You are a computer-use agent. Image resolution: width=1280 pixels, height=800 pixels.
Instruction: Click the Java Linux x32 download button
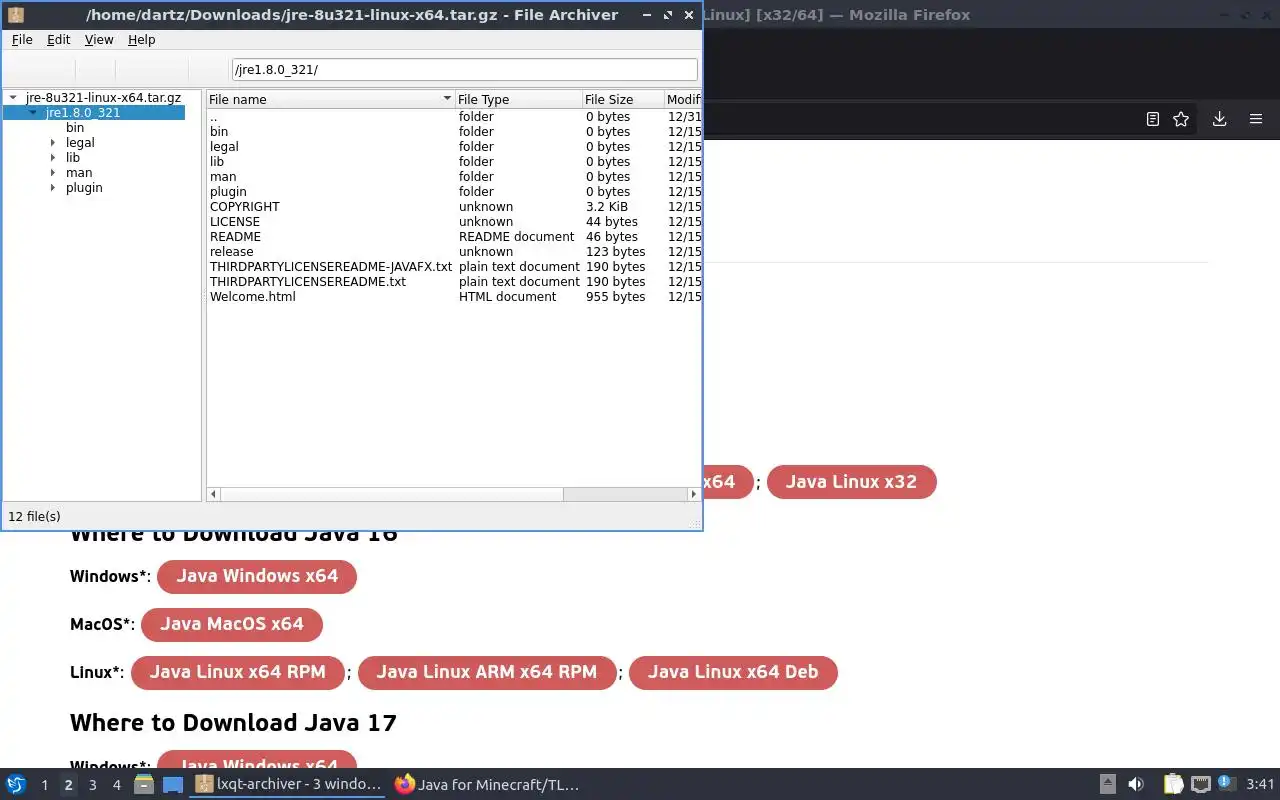pyautogui.click(x=851, y=481)
